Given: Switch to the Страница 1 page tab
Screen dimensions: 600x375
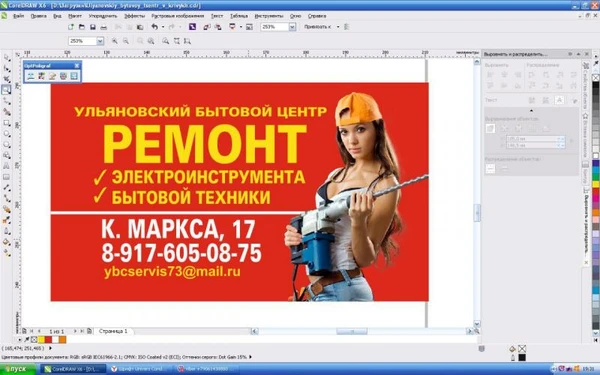Looking at the screenshot, I should (x=113, y=331).
